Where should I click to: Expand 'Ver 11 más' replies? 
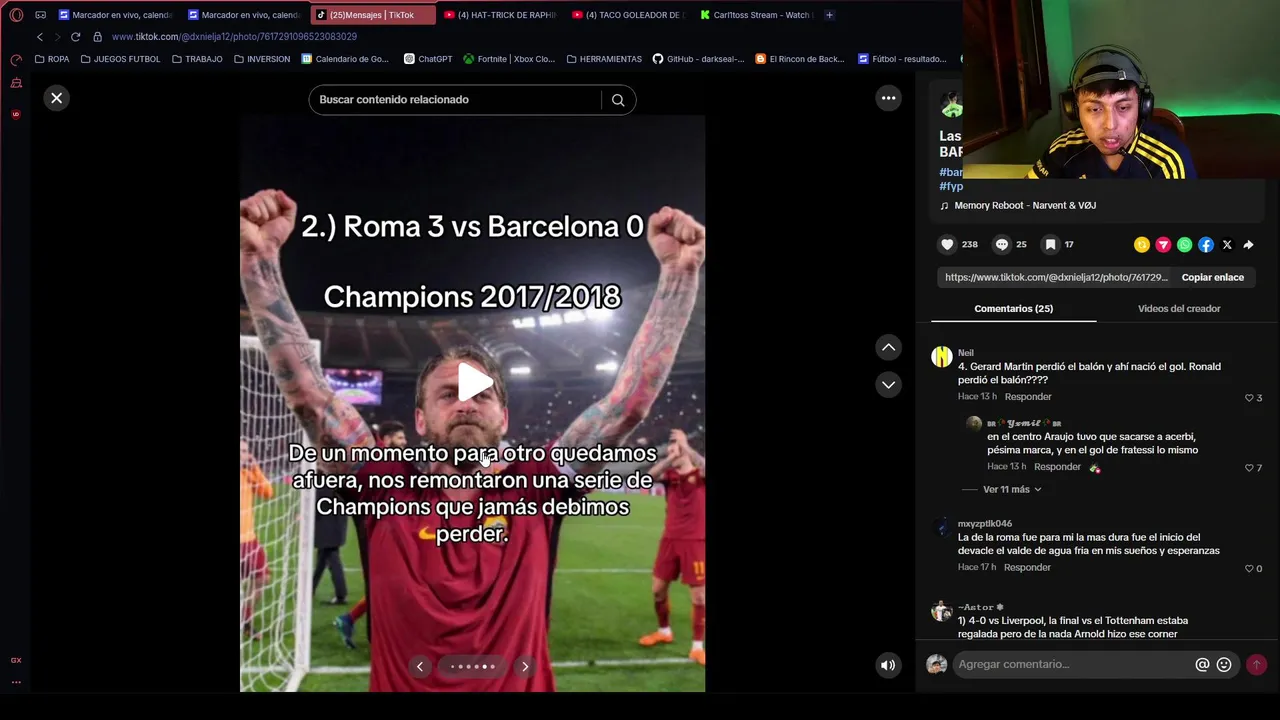1012,489
